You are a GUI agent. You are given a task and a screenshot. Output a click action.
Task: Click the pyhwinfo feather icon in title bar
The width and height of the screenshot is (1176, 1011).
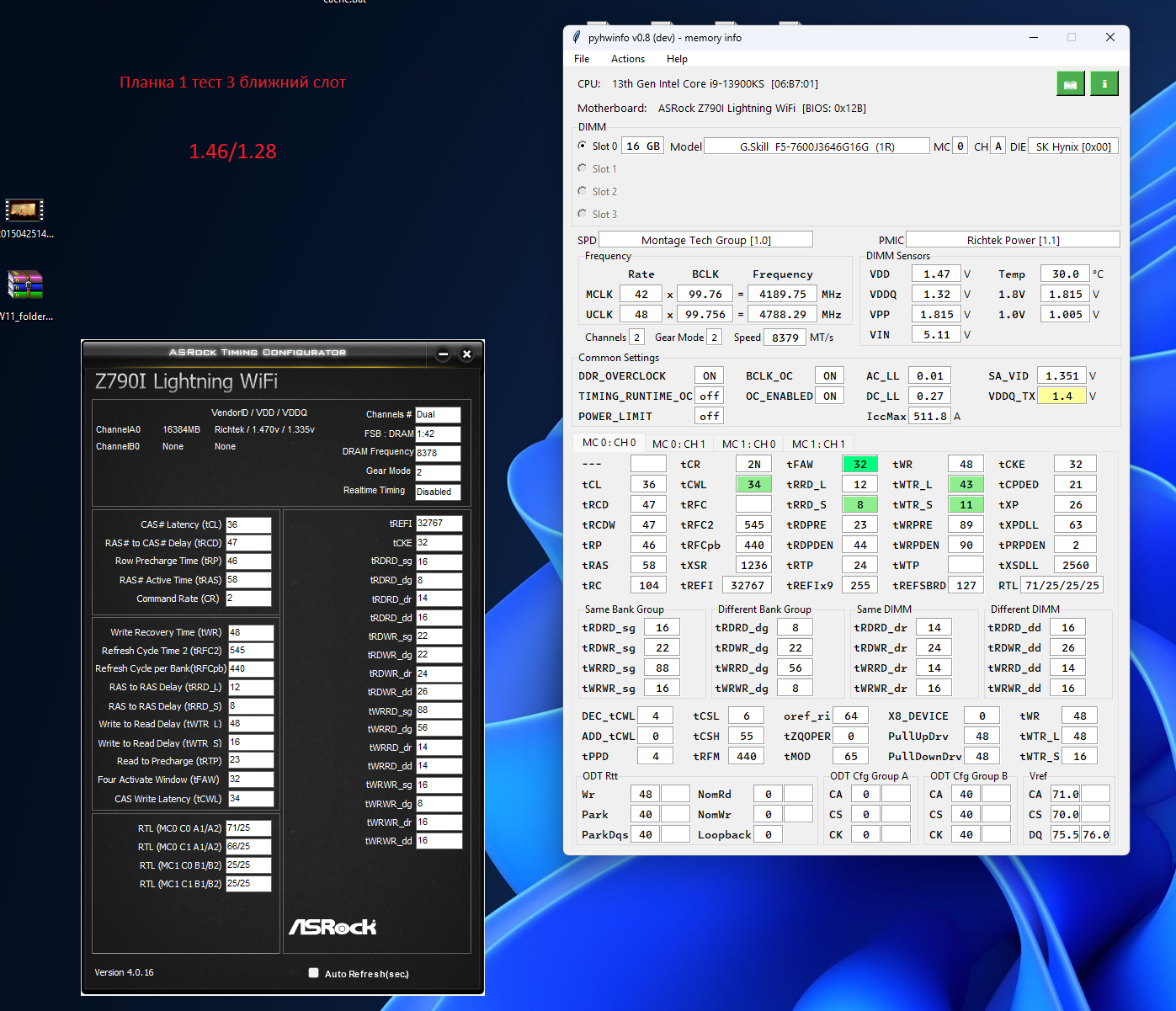coord(577,38)
